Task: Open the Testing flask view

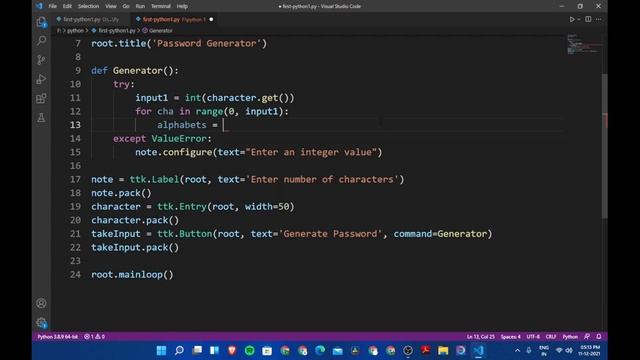Action: coord(41,118)
